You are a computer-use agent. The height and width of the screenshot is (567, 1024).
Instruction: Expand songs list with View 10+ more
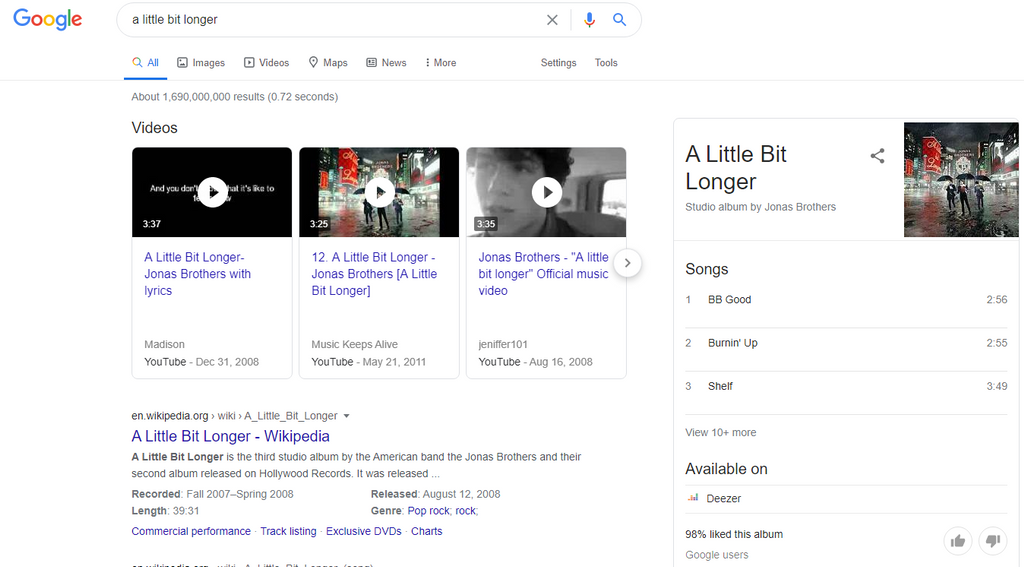[x=720, y=432]
